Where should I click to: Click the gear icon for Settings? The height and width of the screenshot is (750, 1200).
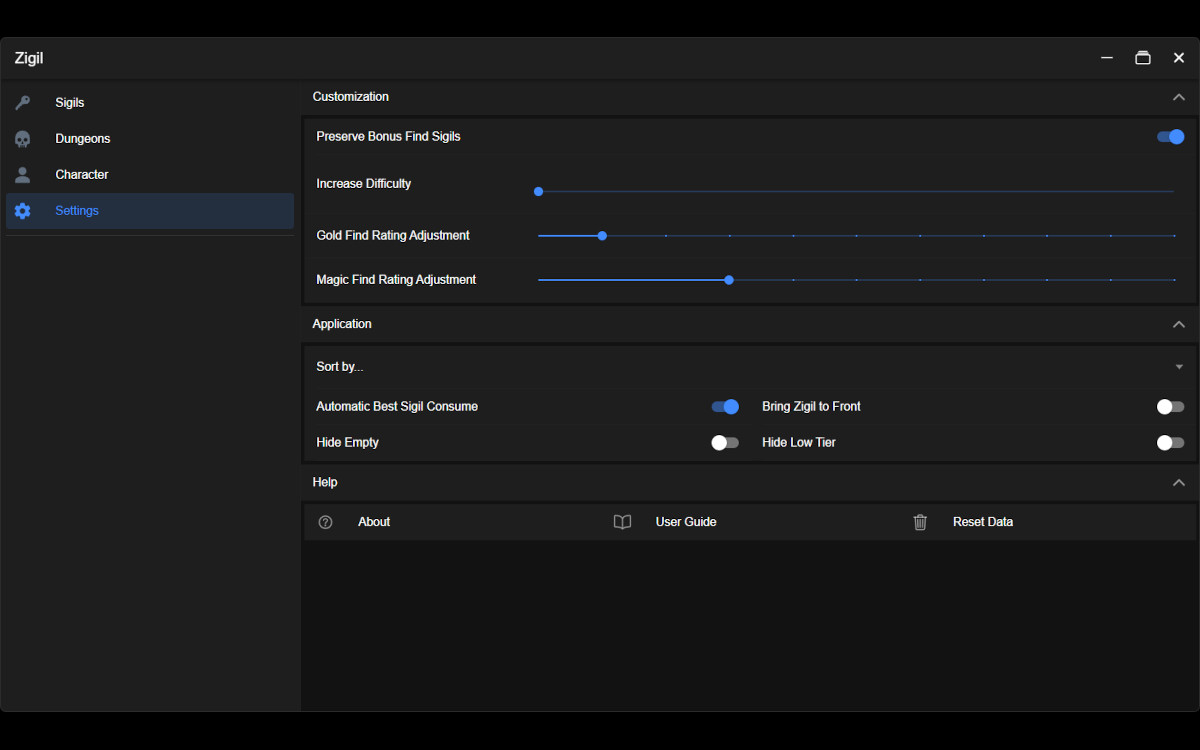[22, 211]
